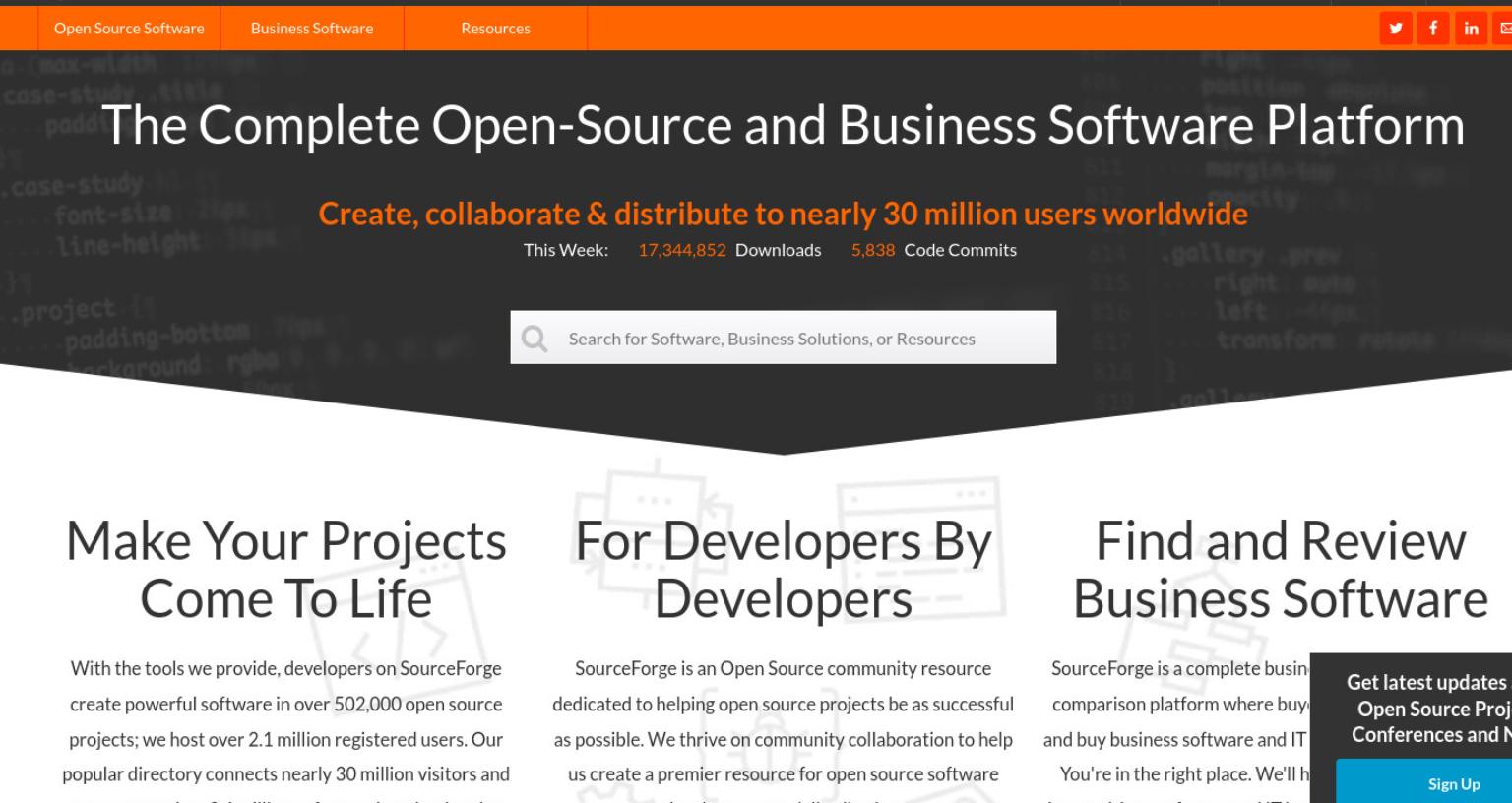The image size is (1512, 803).
Task: Click the 'Downloads' label
Action: coord(778,250)
